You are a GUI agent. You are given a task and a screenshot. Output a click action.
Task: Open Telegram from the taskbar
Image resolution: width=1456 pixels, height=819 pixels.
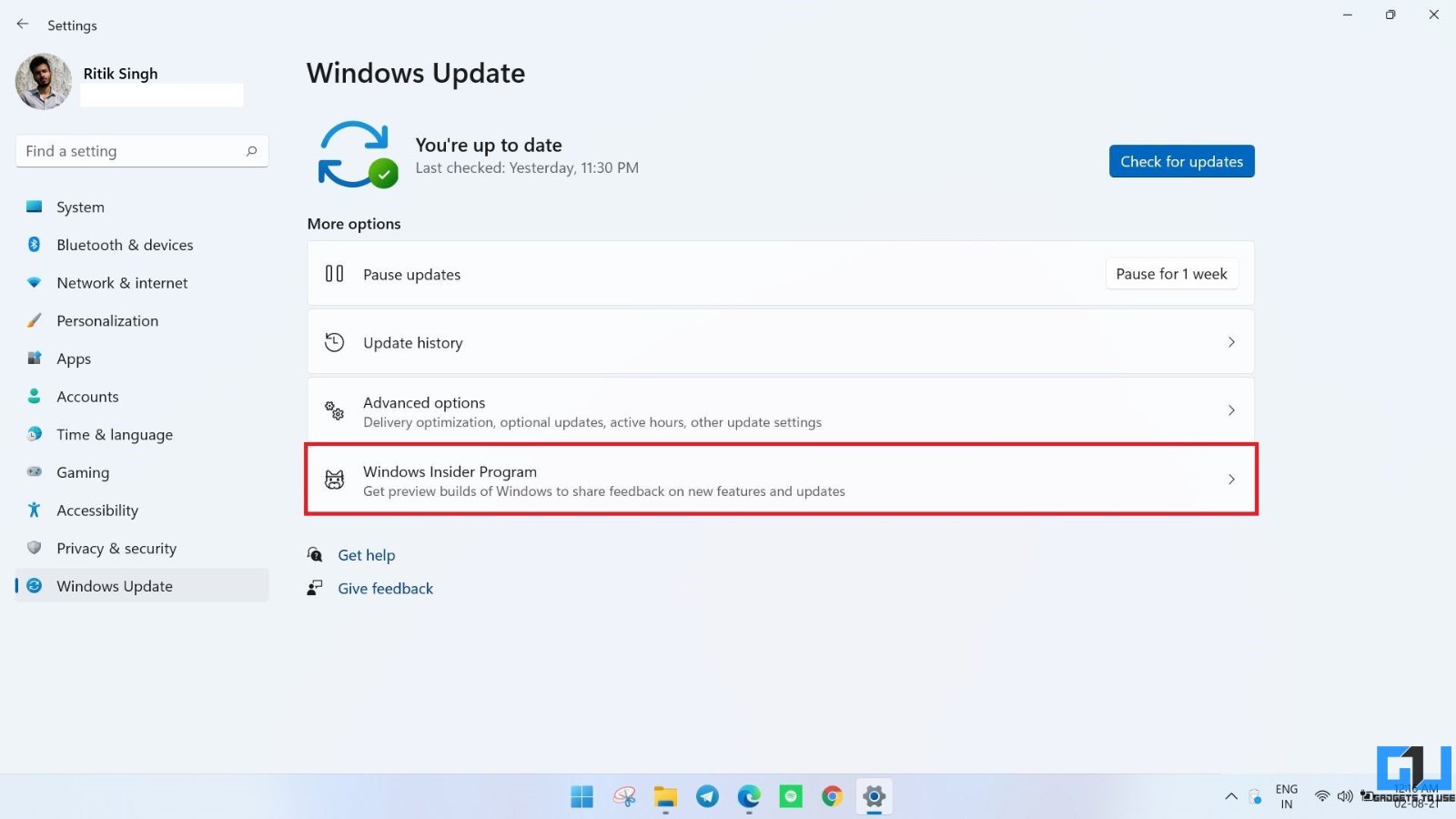point(707,797)
